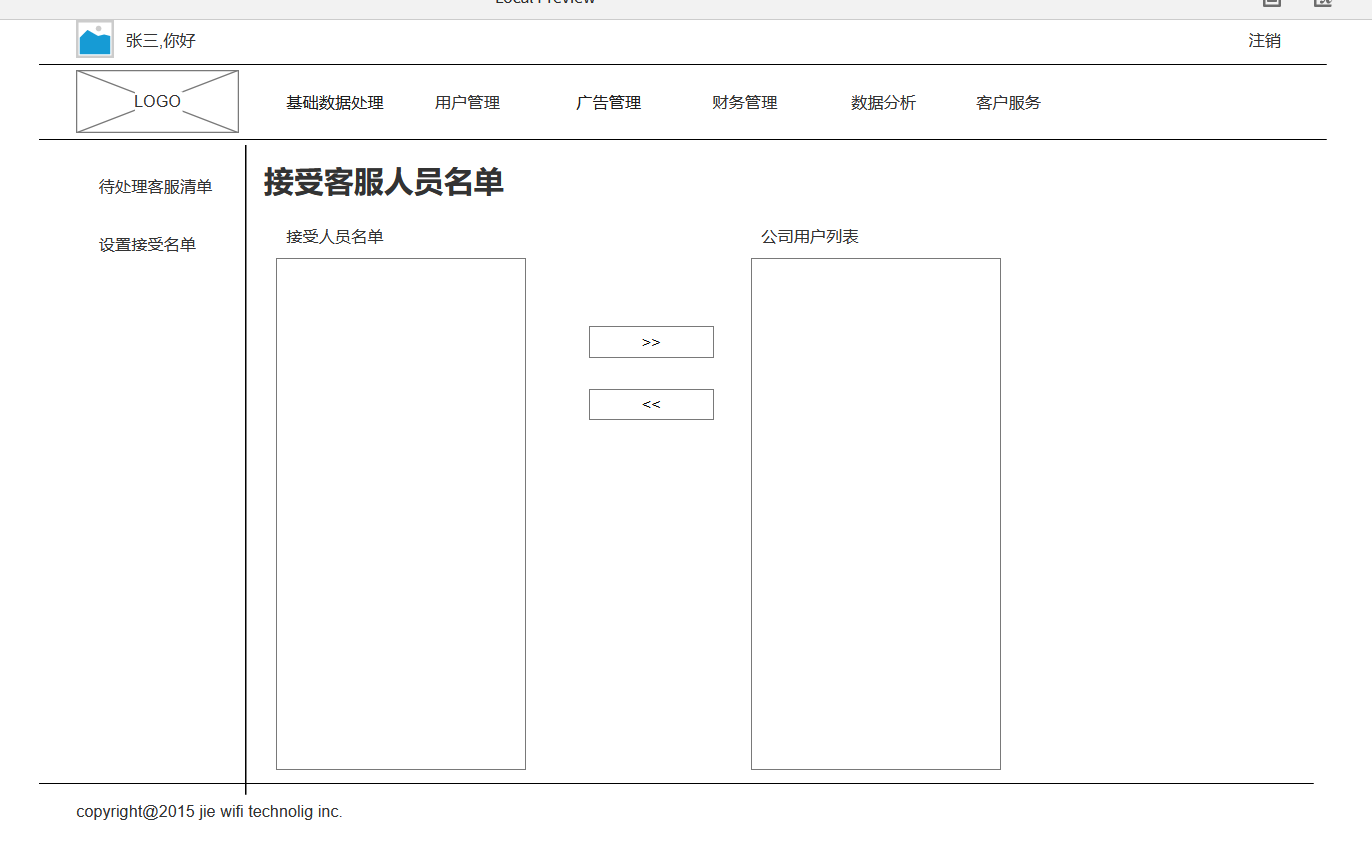1372x851 pixels.
Task: Open the 数据分析 menu
Action: point(883,103)
